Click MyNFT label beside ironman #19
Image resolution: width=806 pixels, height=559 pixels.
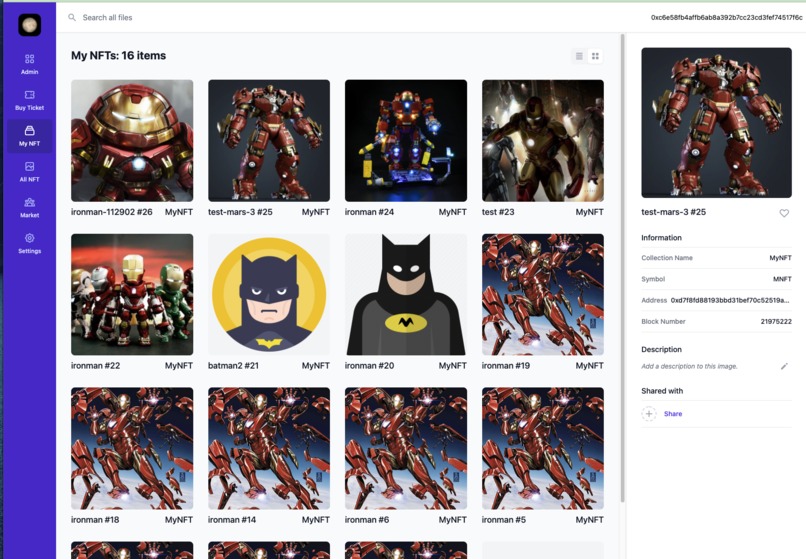(x=590, y=366)
